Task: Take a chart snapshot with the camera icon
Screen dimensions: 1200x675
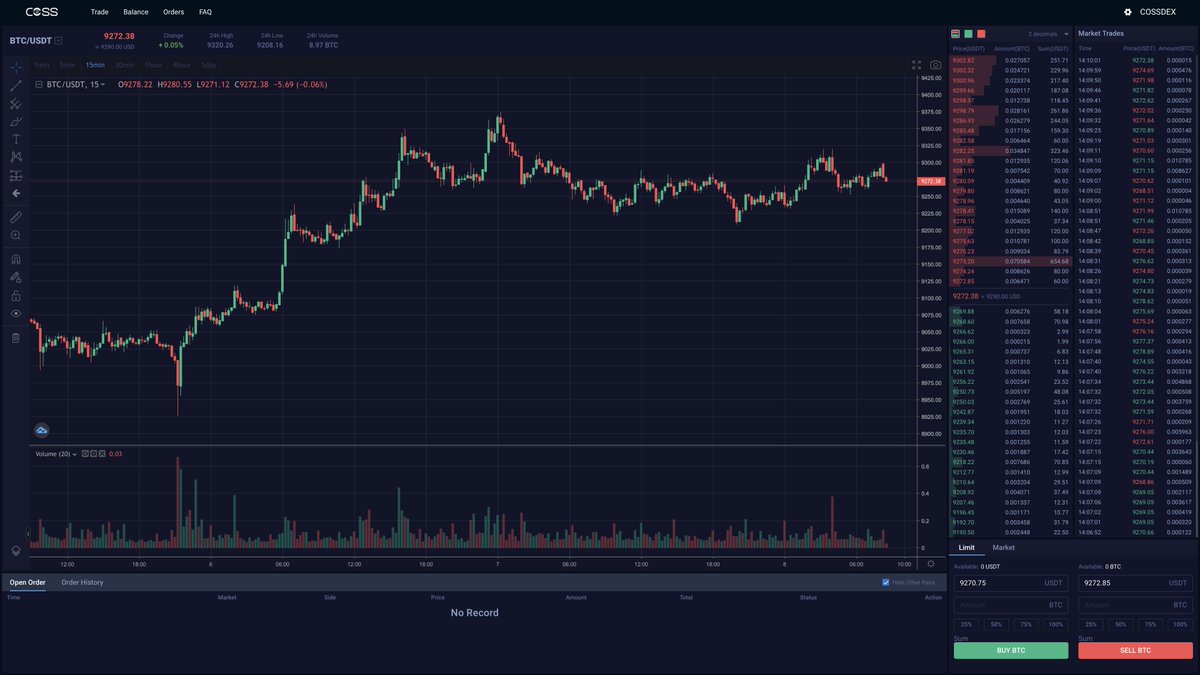Action: [935, 63]
